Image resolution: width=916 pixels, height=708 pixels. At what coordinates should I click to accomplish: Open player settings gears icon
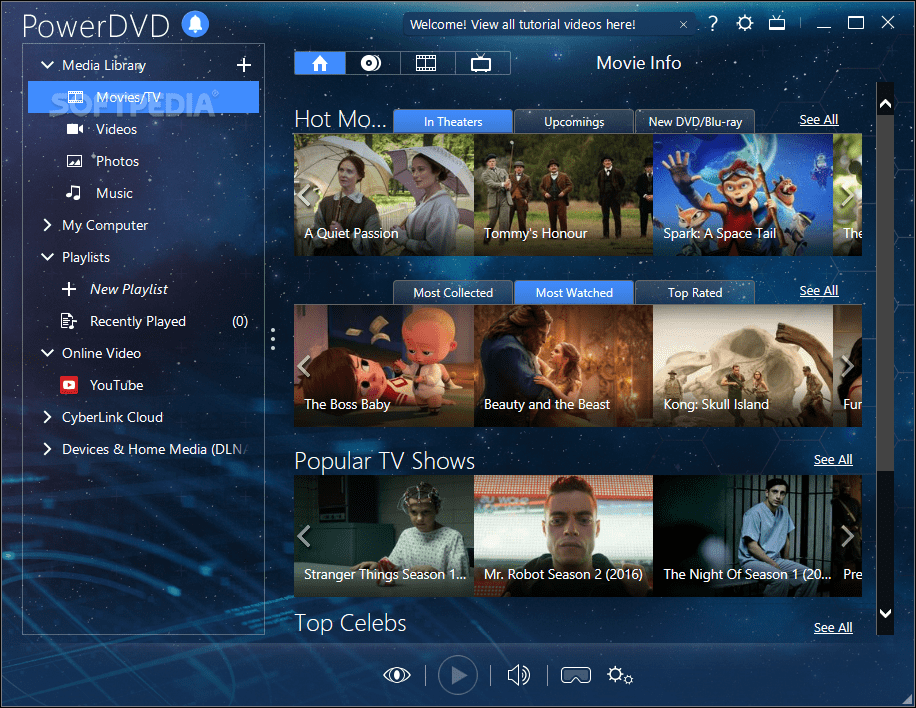click(620, 675)
